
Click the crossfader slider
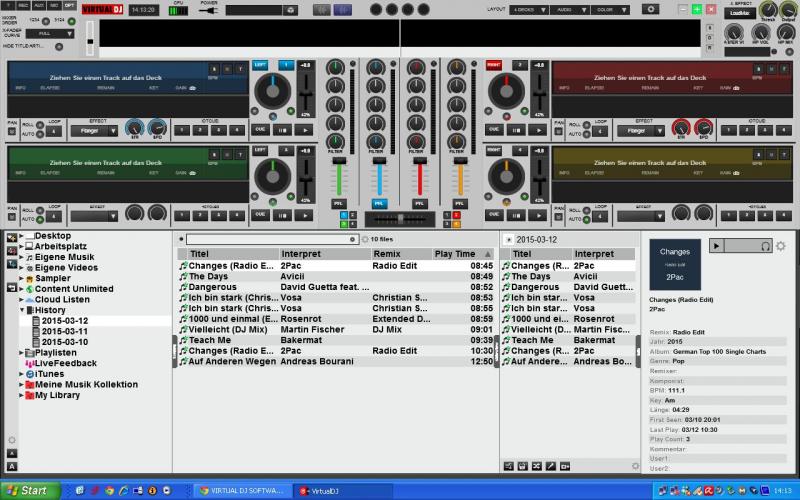pos(400,219)
